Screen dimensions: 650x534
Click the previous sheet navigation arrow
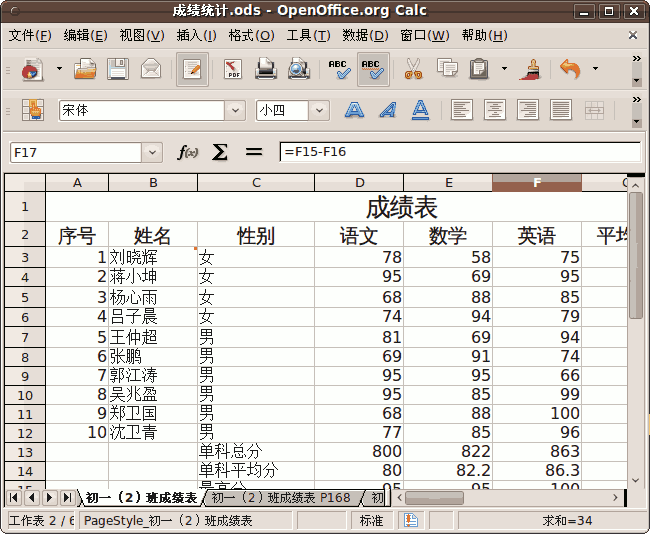click(x=32, y=498)
